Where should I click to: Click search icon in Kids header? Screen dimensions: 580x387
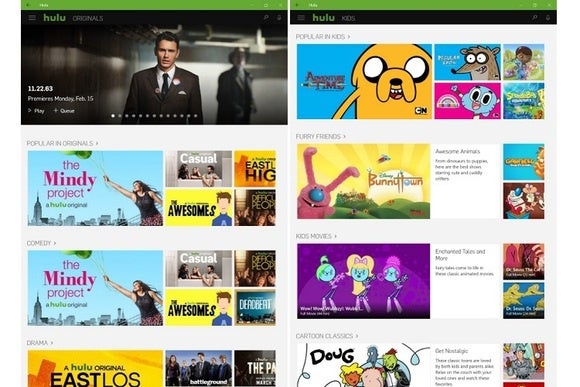click(535, 17)
